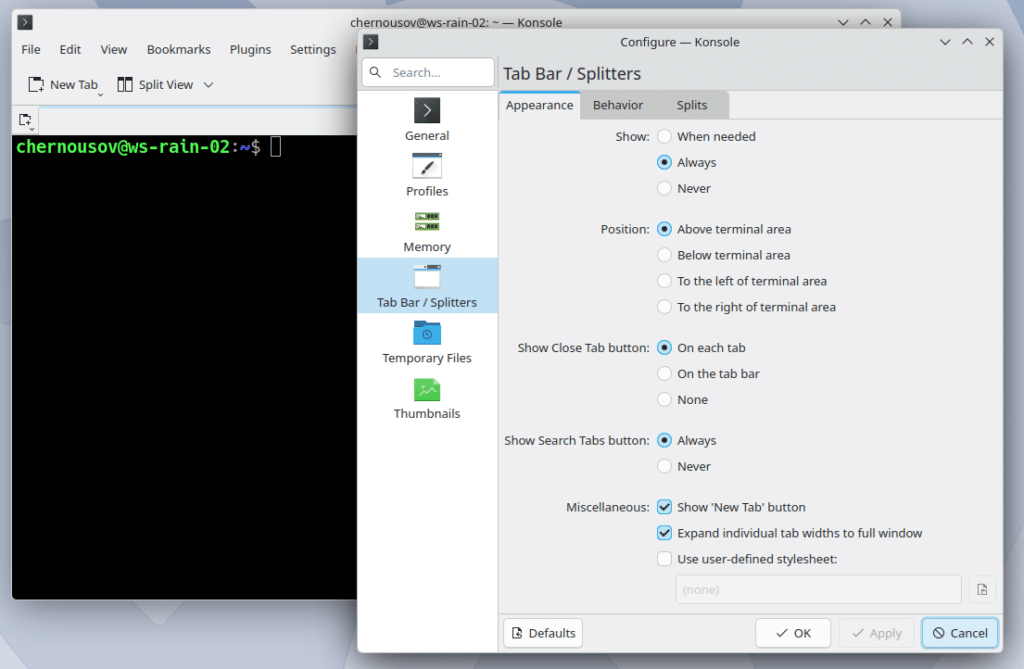Open the Edit menu in Konsole
The width and height of the screenshot is (1024, 669).
70,50
